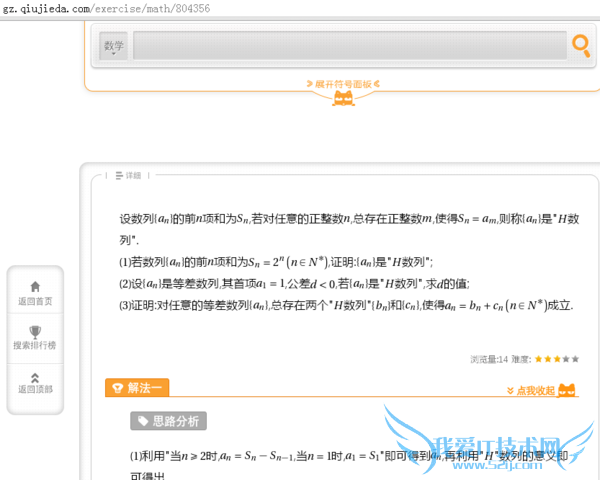Open the 数学 subject dropdown

[113, 46]
